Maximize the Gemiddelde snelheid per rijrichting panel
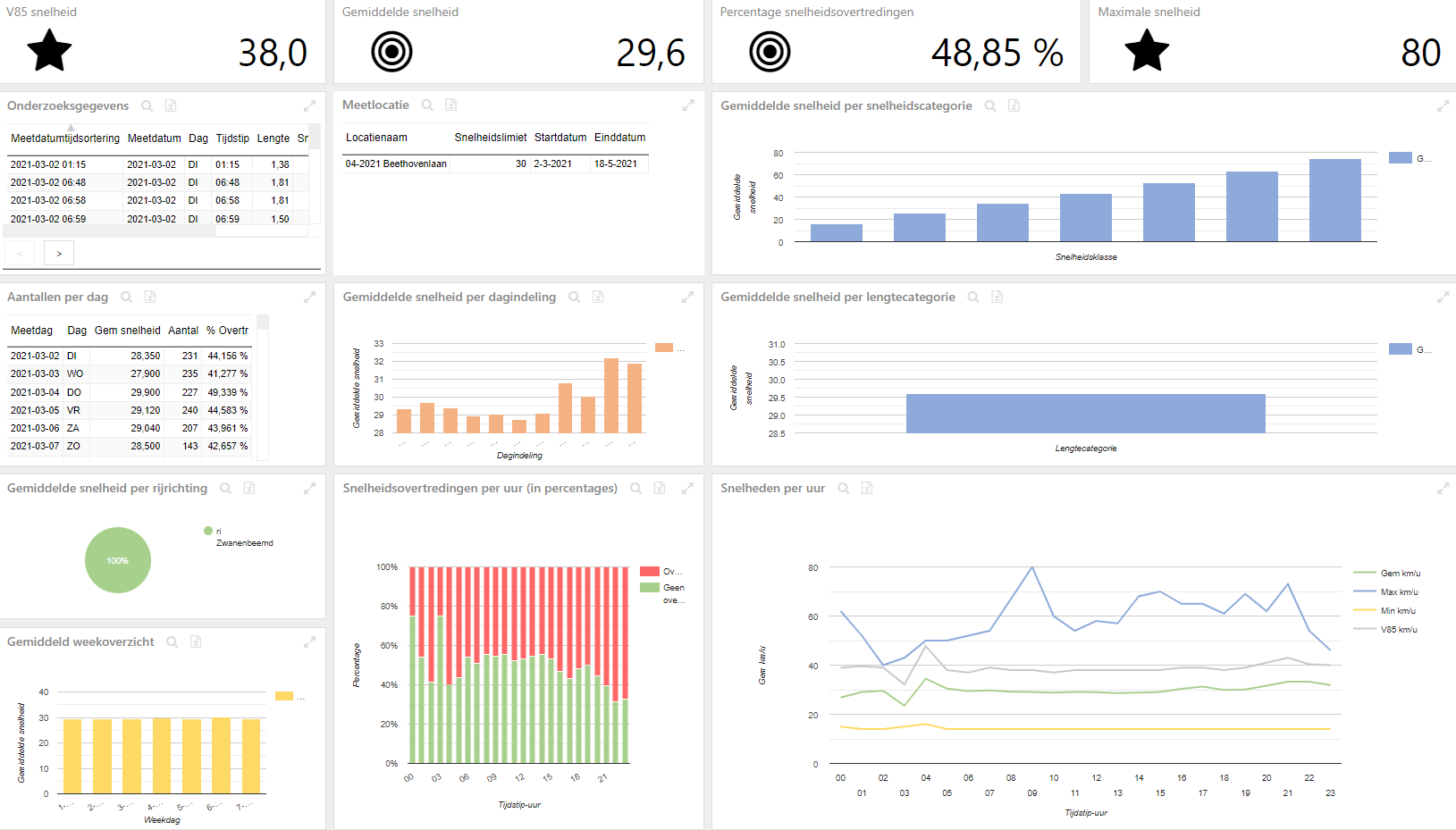Screen dimensions: 1456x830 309,488
